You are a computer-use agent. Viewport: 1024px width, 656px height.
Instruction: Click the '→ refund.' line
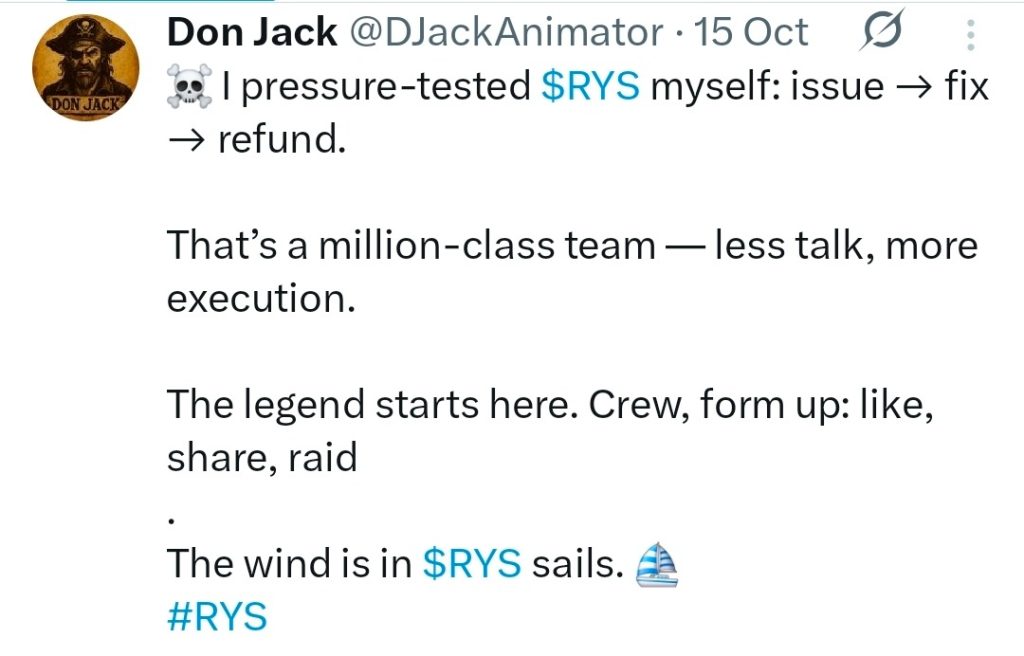click(255, 140)
